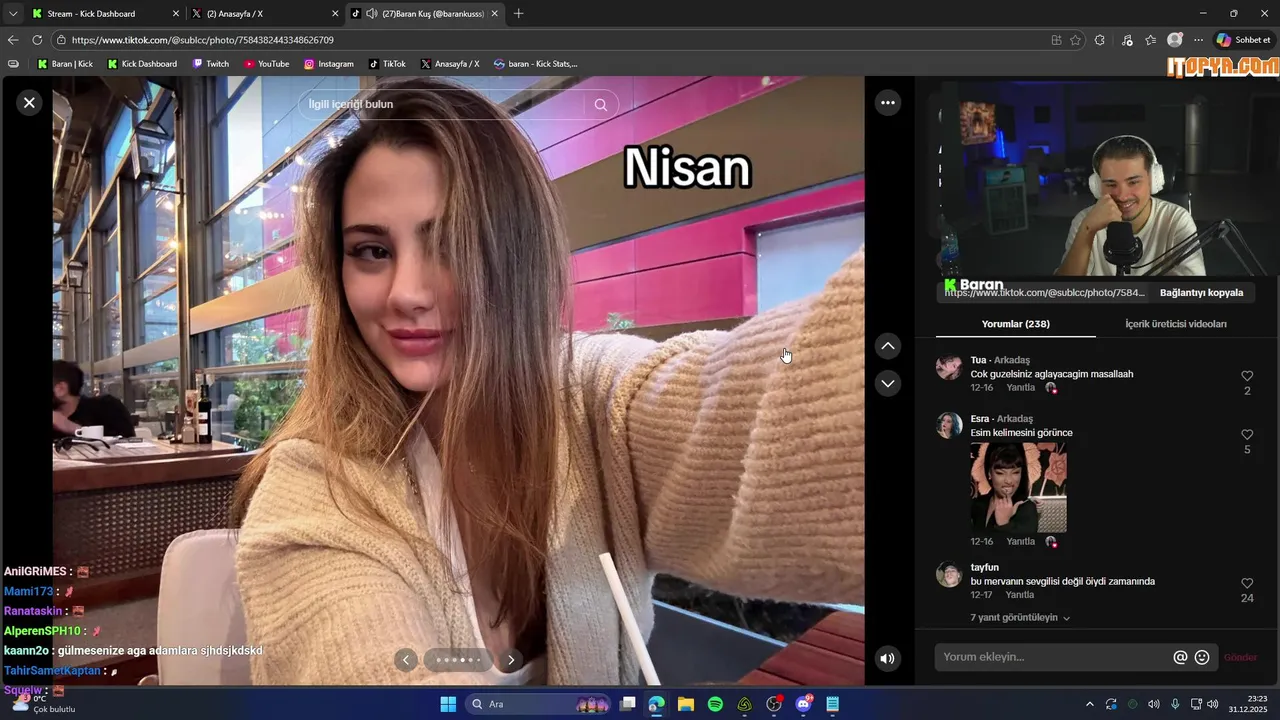The height and width of the screenshot is (720, 1280).
Task: Switch to Stream - Kick Dashboard tab
Action: pyautogui.click(x=105, y=14)
